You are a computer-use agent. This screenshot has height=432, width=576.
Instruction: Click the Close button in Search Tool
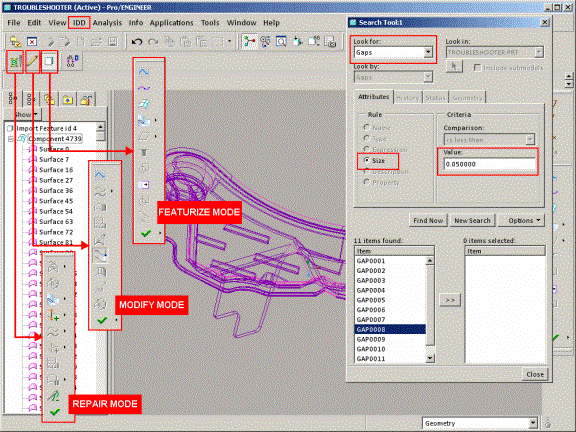pos(535,374)
